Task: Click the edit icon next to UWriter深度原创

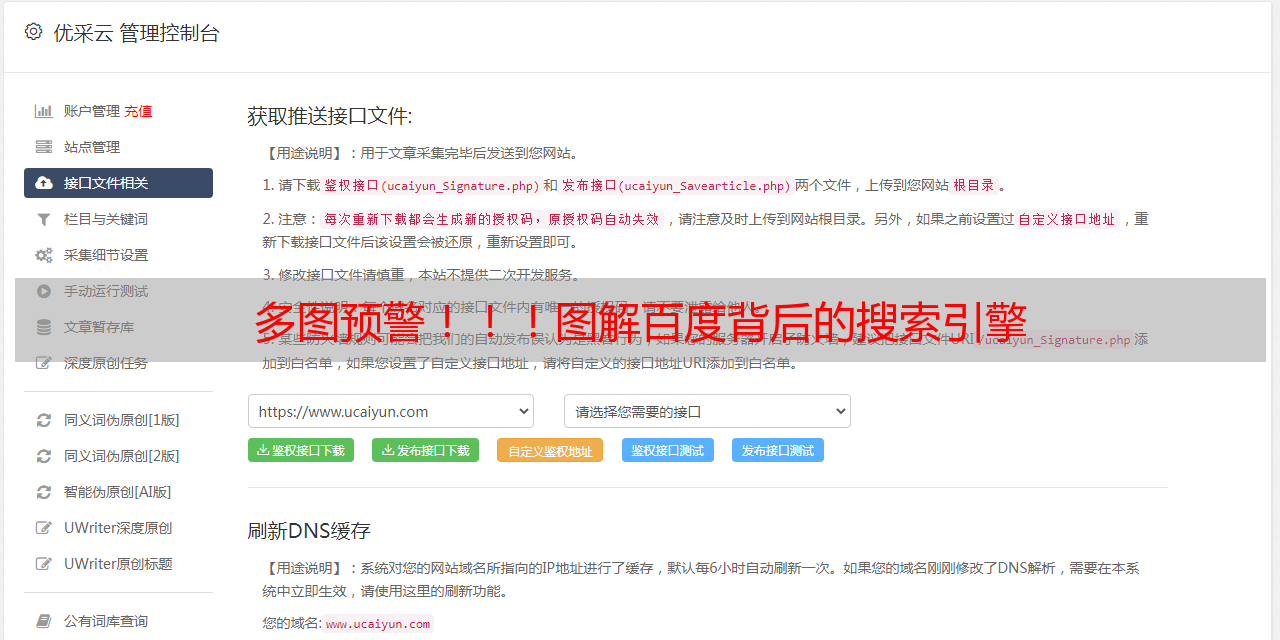Action: [x=44, y=528]
